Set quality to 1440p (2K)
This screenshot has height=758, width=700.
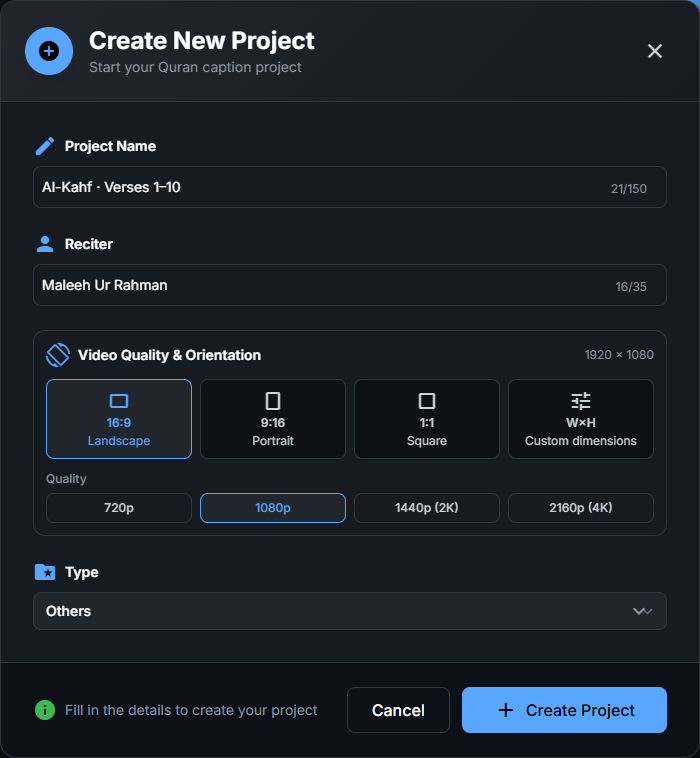[x=427, y=508]
